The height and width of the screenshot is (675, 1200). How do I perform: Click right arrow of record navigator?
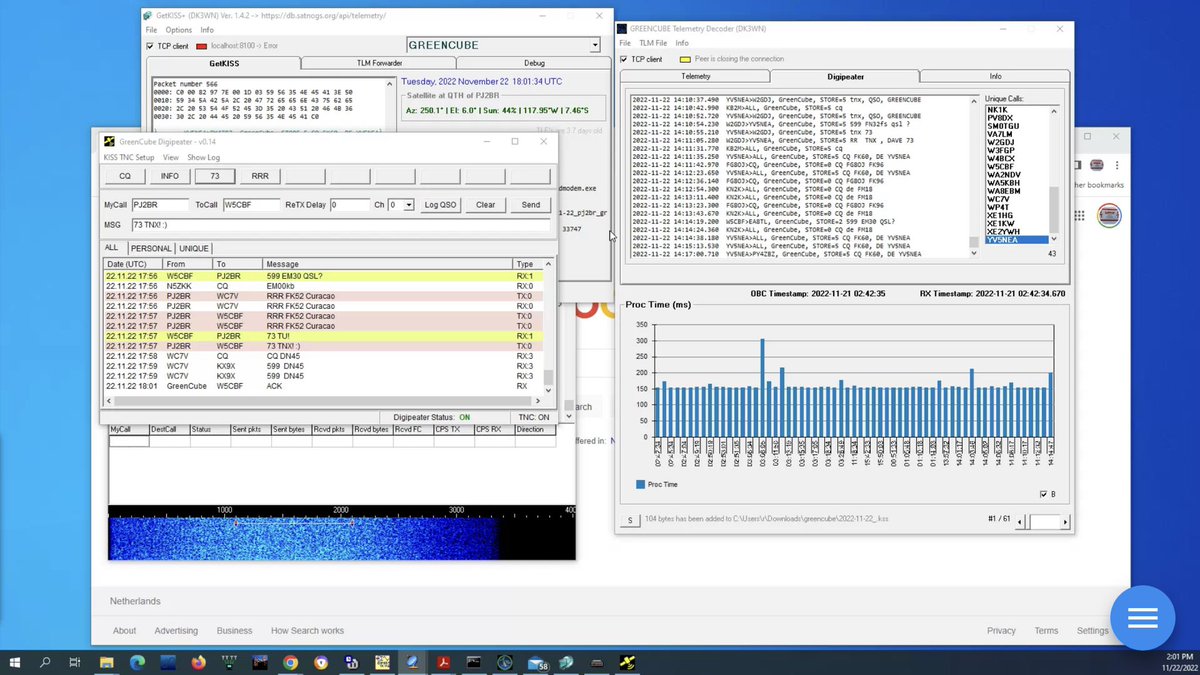(x=1065, y=521)
